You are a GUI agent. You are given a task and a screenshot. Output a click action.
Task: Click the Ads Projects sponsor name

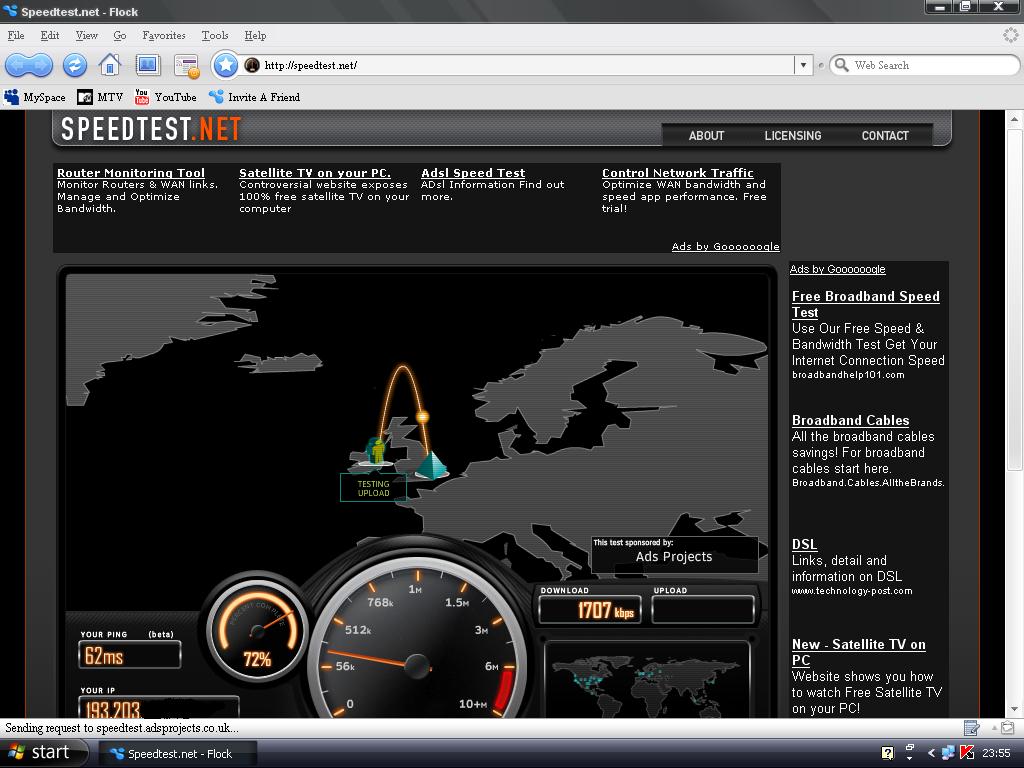(x=674, y=556)
